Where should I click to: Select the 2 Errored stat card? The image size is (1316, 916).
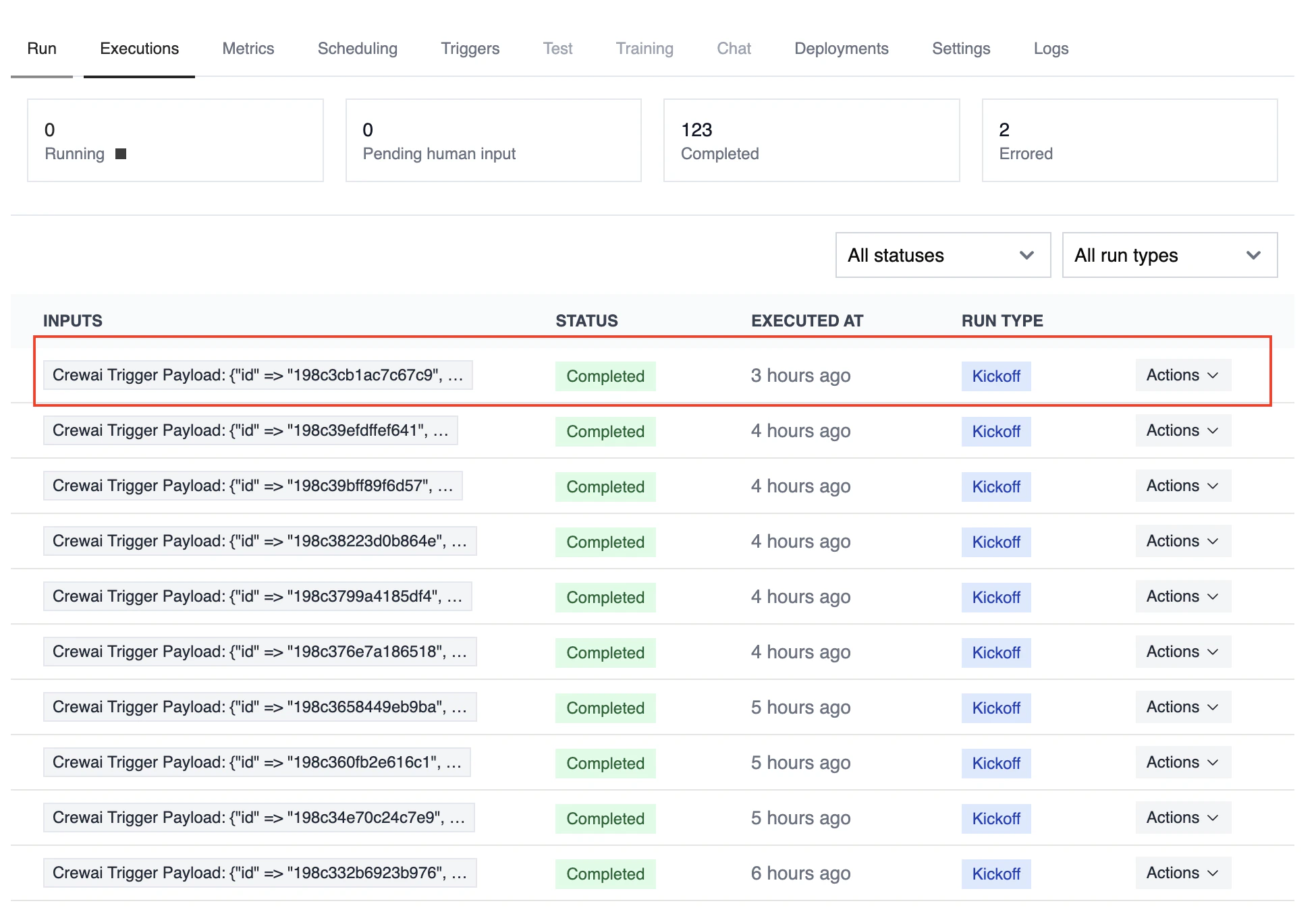pos(1128,140)
